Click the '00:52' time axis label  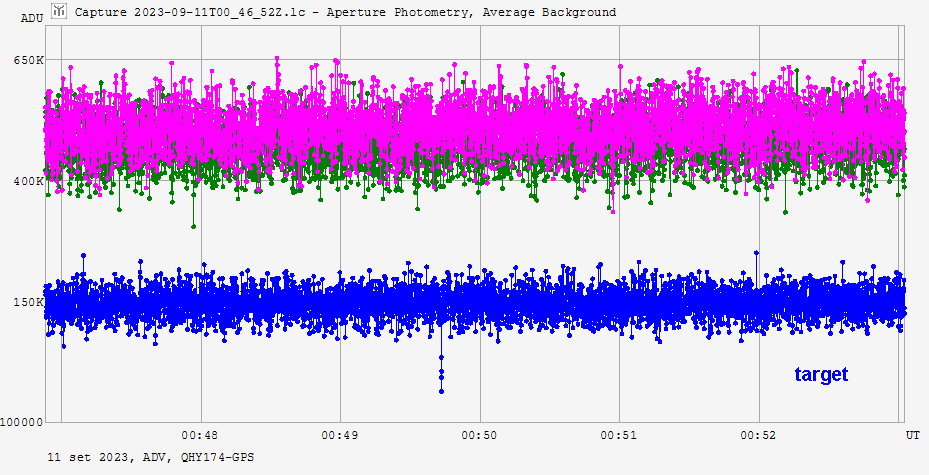(758, 435)
